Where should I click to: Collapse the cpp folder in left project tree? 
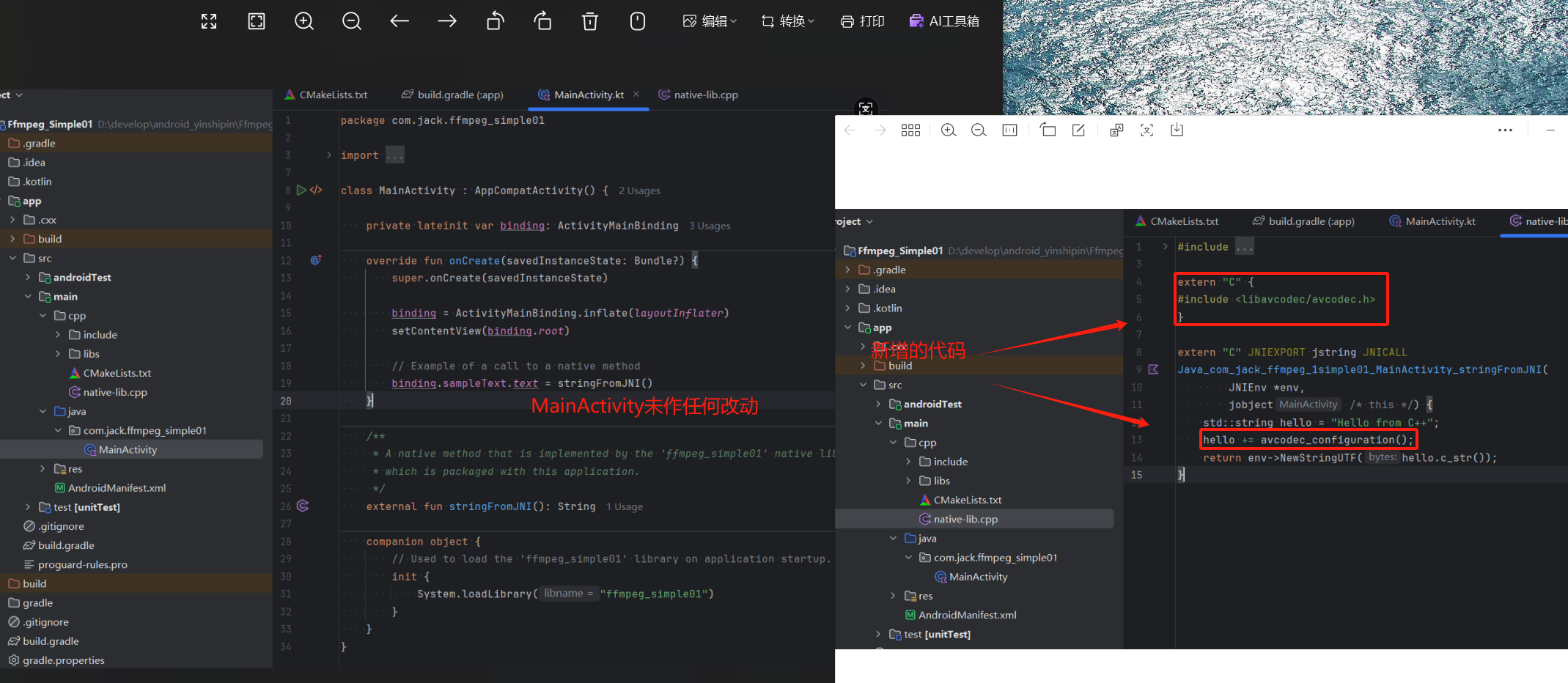coord(43,315)
